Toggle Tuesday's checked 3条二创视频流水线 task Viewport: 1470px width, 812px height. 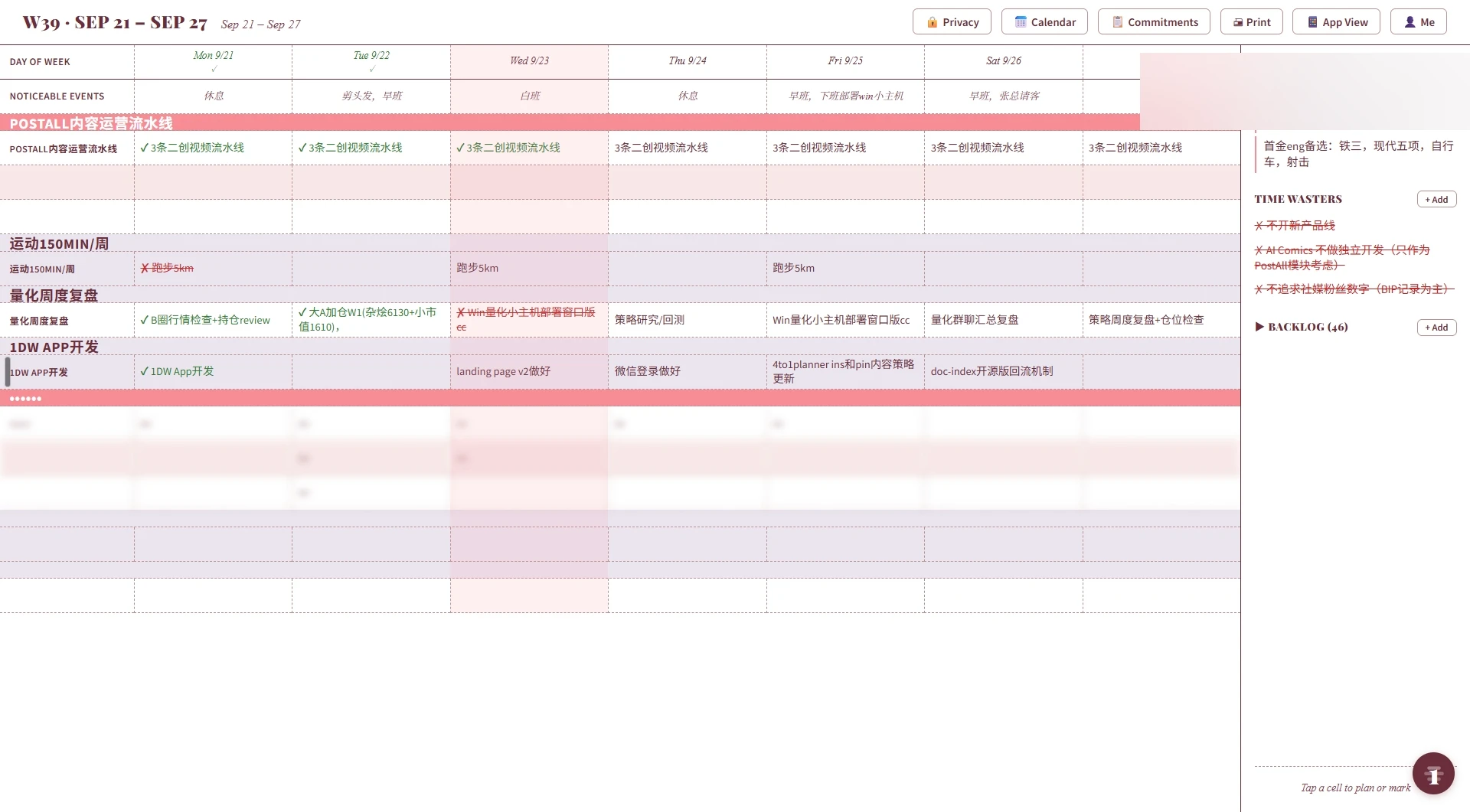coord(371,148)
